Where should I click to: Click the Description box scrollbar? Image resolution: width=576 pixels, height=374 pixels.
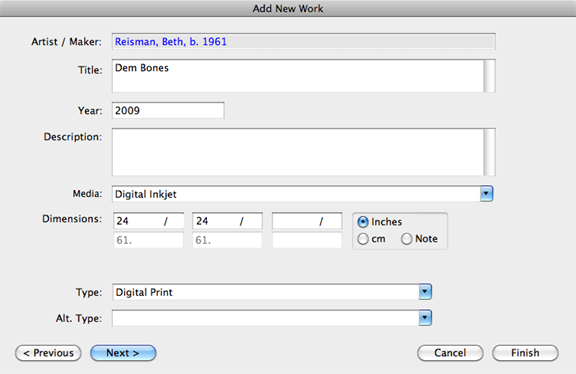489,152
